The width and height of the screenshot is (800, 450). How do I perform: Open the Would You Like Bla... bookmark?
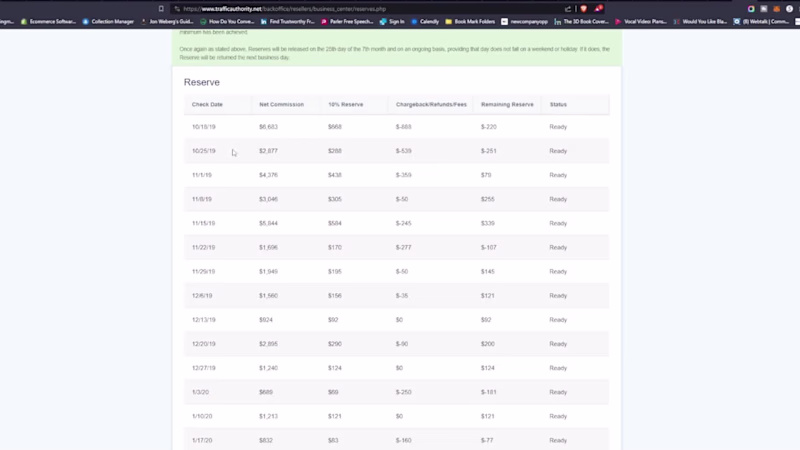pyautogui.click(x=700, y=21)
